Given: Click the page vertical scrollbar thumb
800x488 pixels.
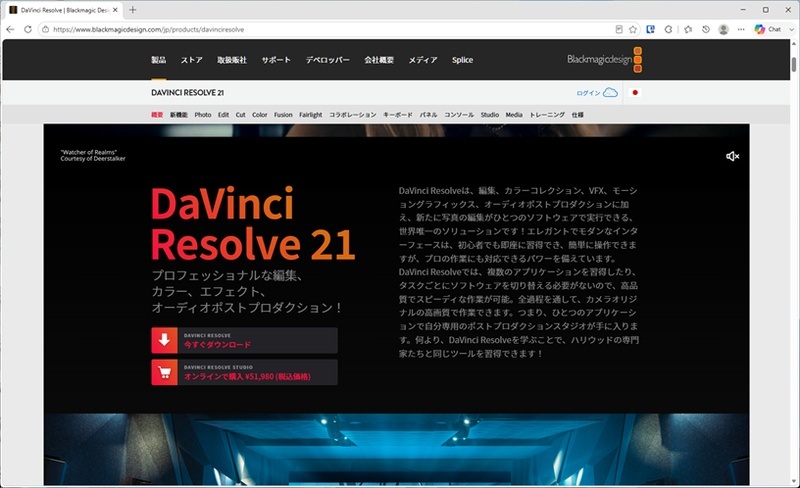Looking at the screenshot, I should coord(794,65).
